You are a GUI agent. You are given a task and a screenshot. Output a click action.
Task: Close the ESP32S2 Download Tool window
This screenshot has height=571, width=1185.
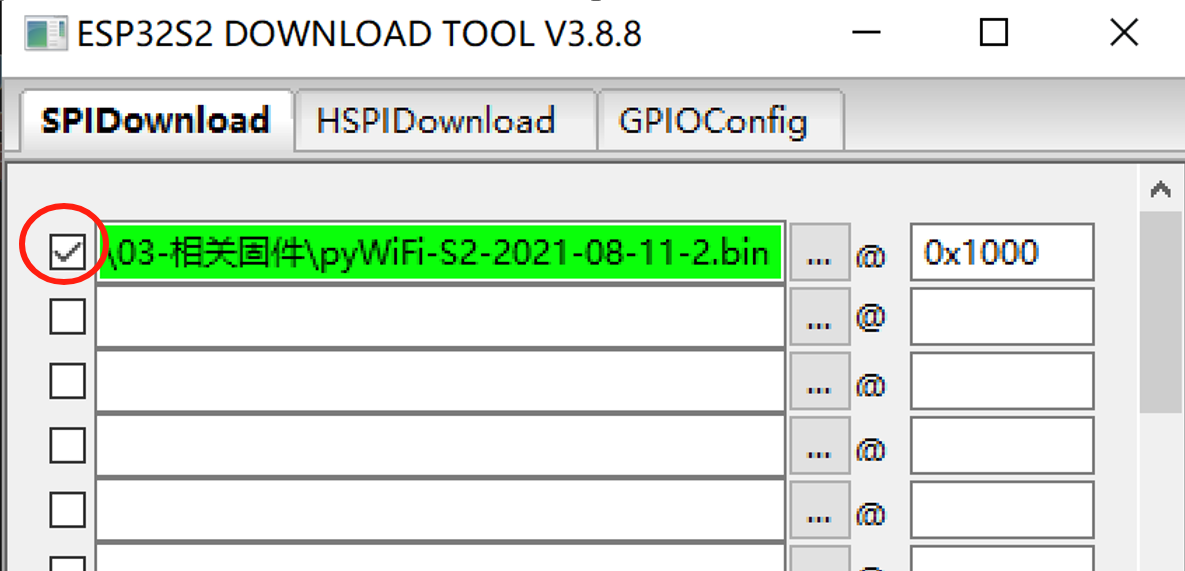click(x=1124, y=33)
